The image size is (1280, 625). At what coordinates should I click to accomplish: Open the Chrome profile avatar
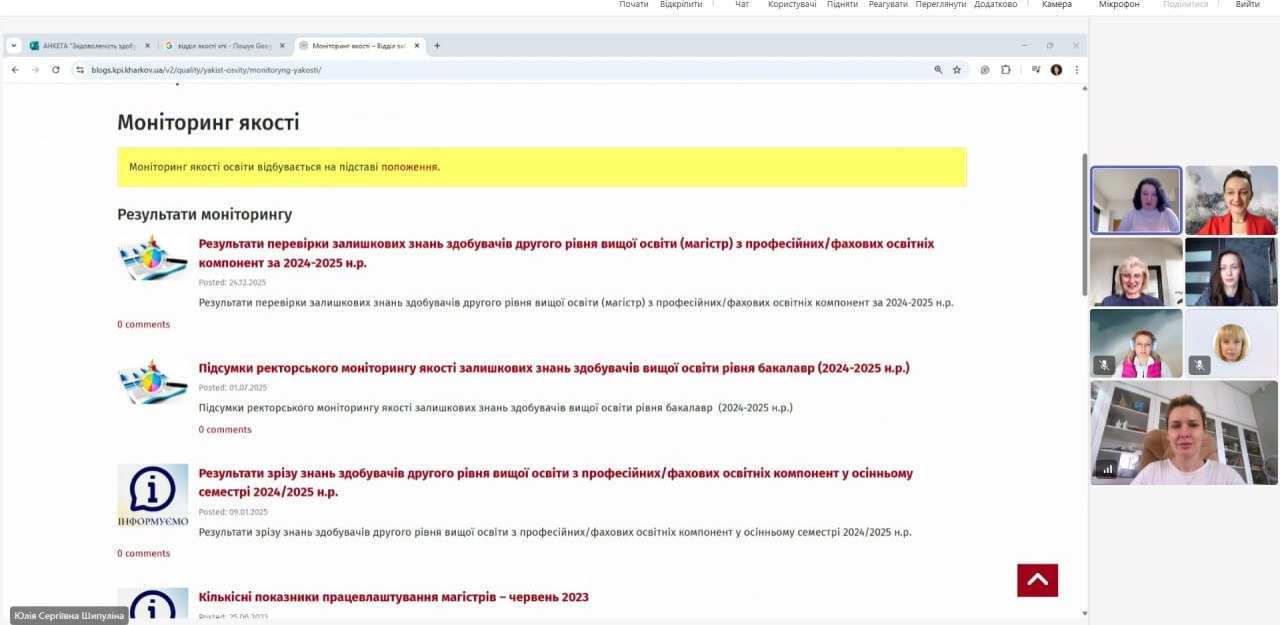click(x=1056, y=70)
